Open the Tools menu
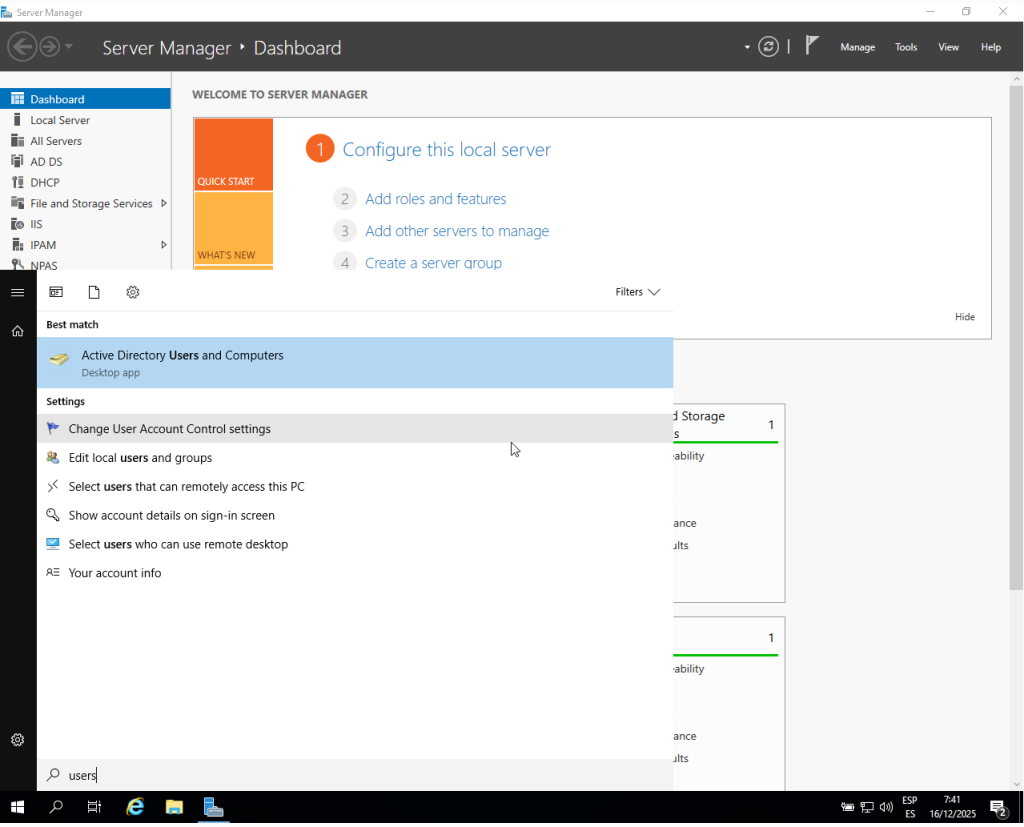 pos(906,47)
